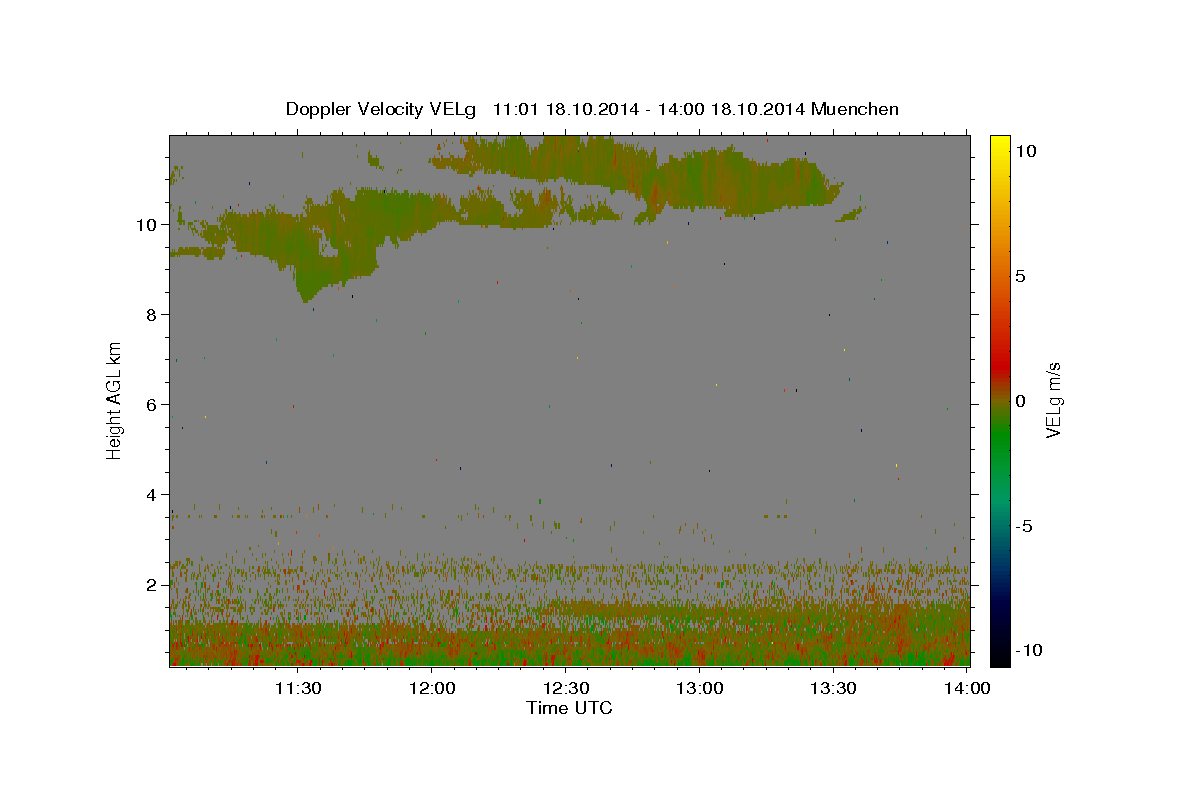Screen dimensions: 1200x800
Task: Click the yellow top of the colorbar
Action: pos(999,145)
